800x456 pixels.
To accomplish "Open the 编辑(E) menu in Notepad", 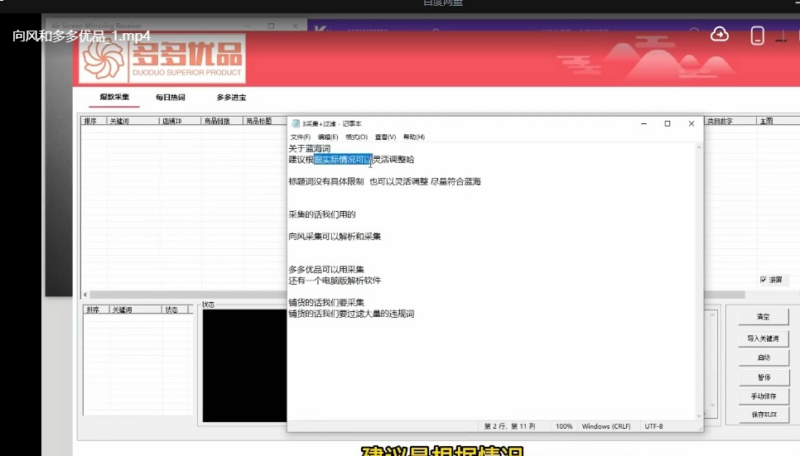I will (328, 137).
